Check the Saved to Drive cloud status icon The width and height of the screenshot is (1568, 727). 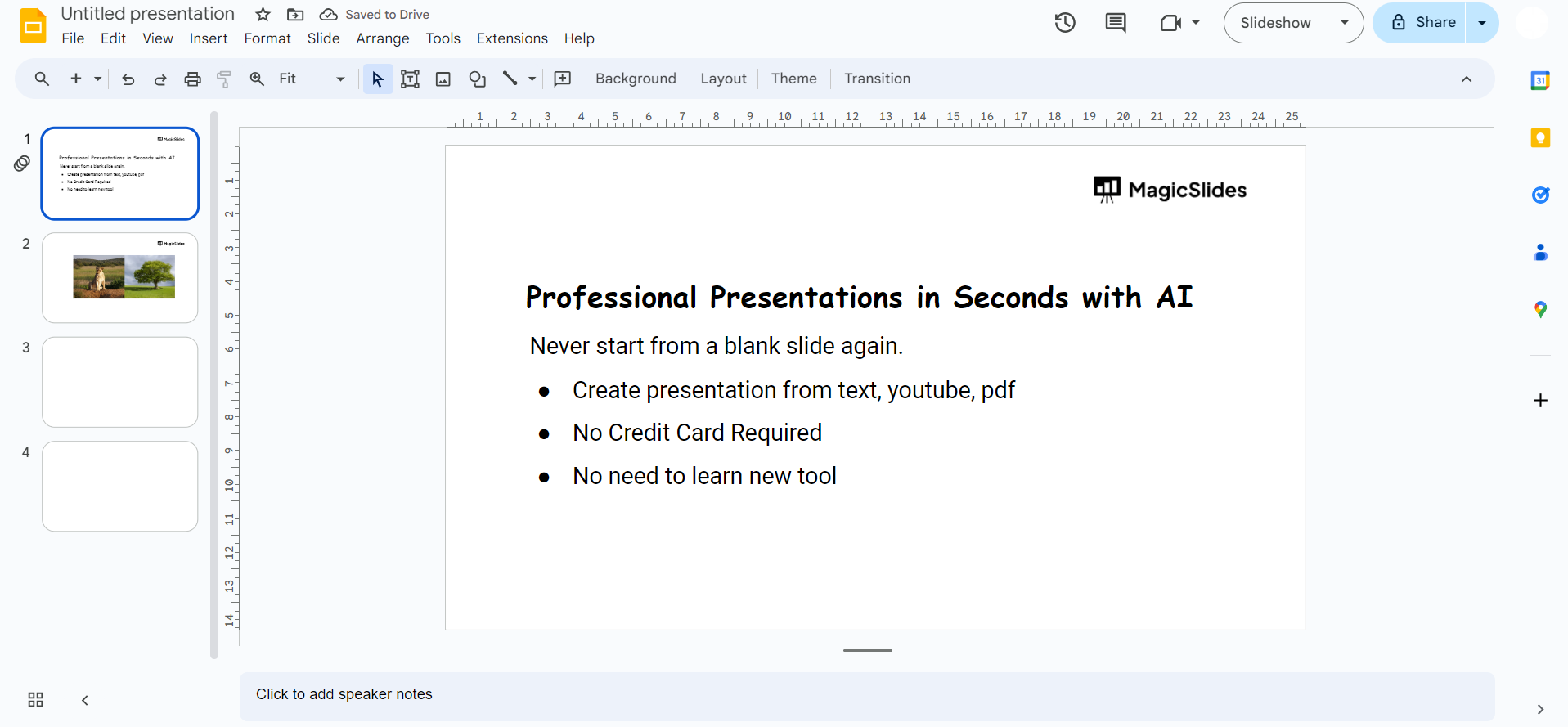click(x=328, y=14)
